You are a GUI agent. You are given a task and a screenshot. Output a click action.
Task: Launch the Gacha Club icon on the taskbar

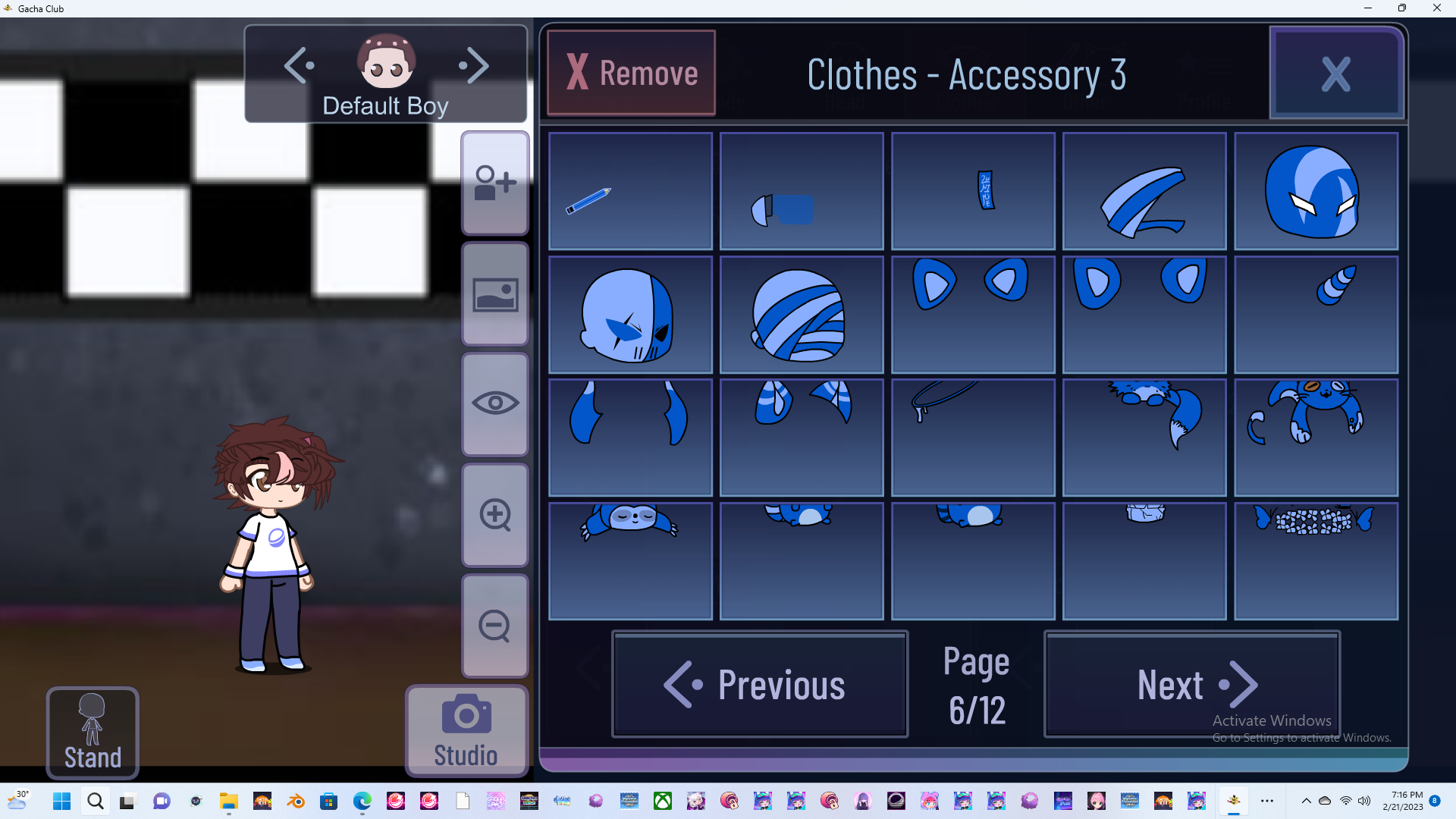pyautogui.click(x=1235, y=801)
